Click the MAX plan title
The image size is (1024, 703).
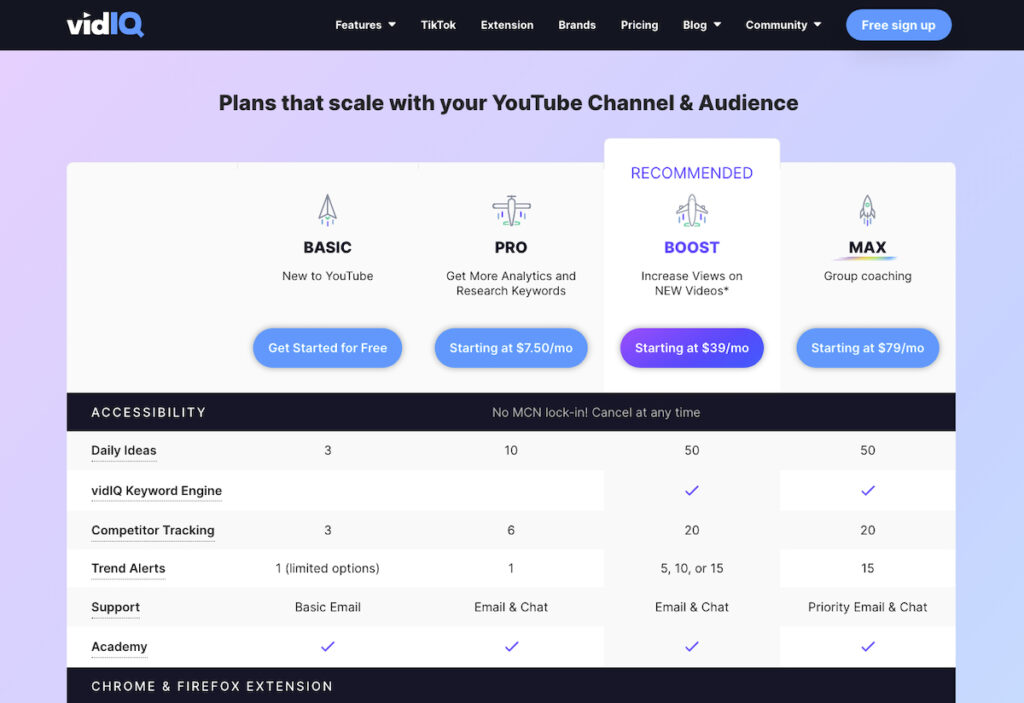click(867, 248)
